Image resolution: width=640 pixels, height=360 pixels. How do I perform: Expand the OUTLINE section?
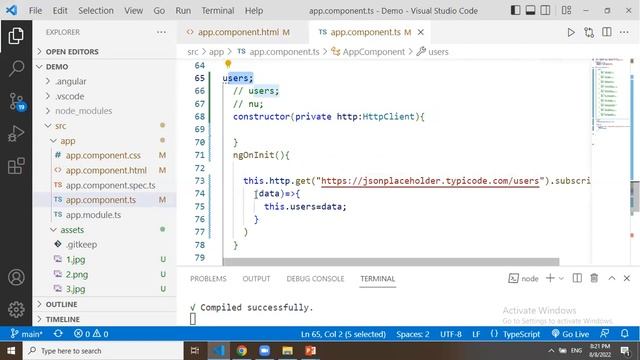coord(61,304)
